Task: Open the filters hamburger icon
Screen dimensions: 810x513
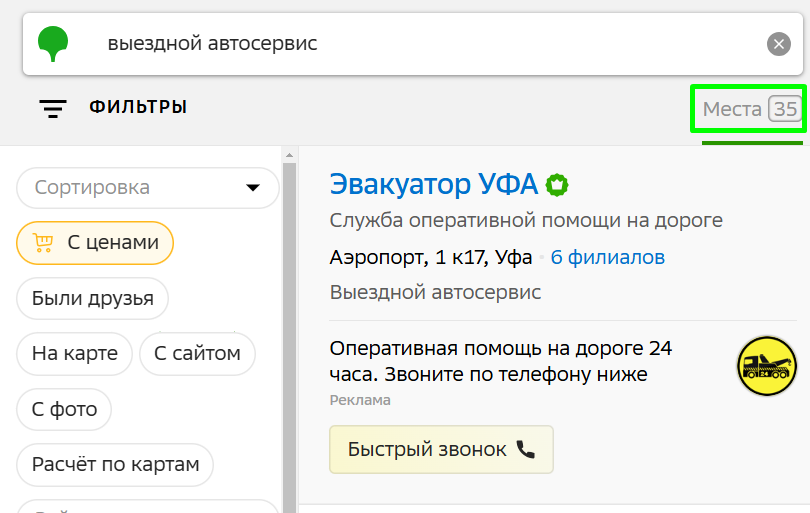Action: 53,108
